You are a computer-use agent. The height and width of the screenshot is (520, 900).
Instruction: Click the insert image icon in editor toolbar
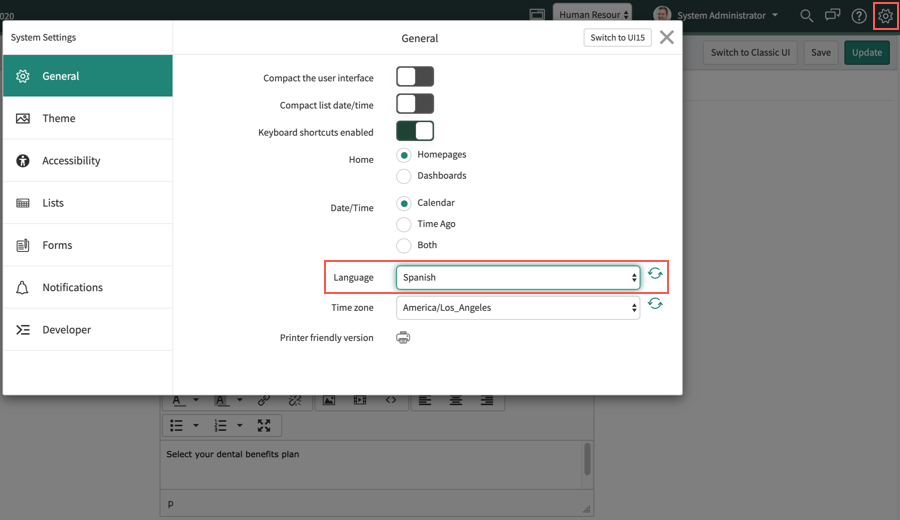329,401
